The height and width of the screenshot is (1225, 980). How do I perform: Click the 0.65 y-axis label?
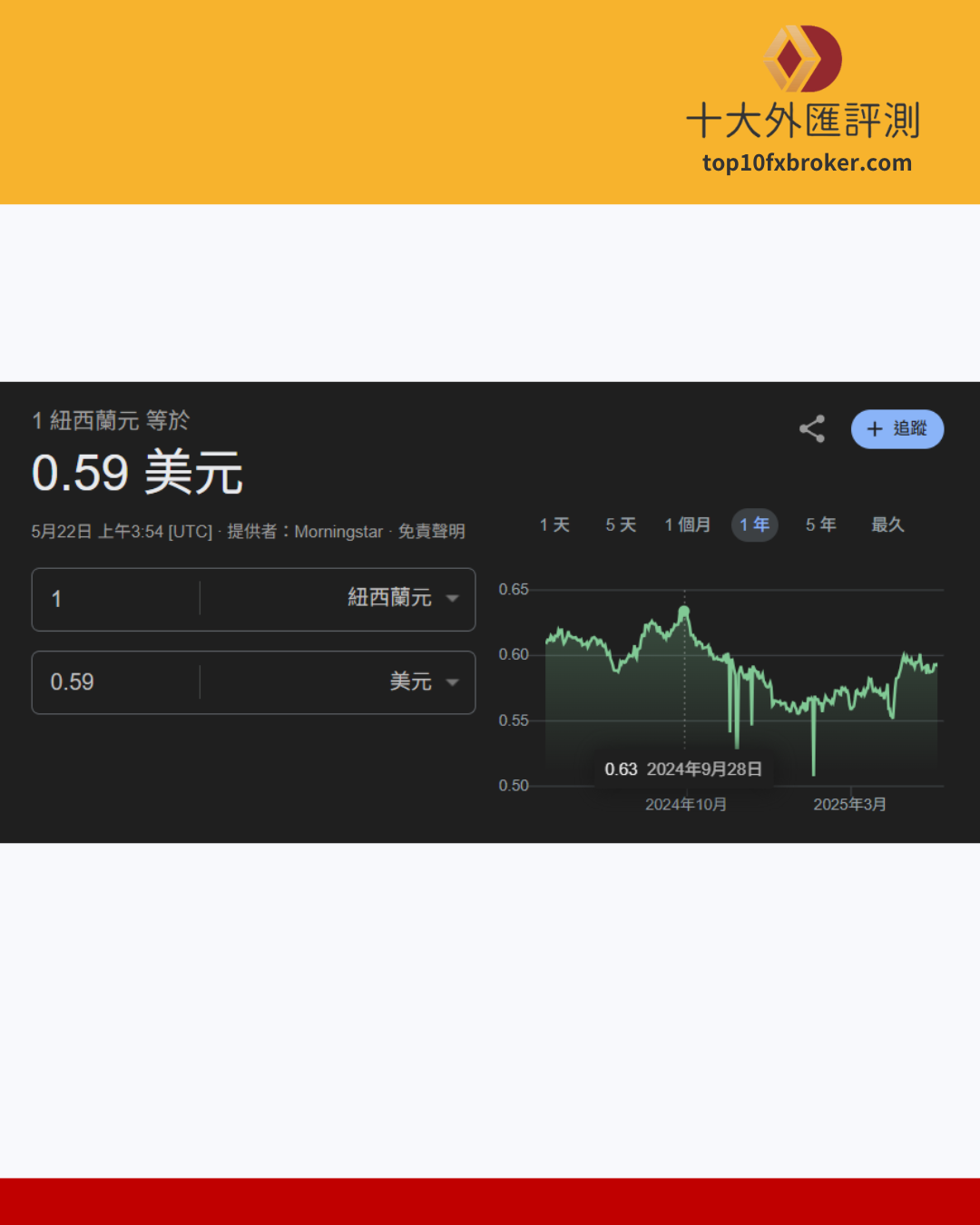pyautogui.click(x=514, y=590)
